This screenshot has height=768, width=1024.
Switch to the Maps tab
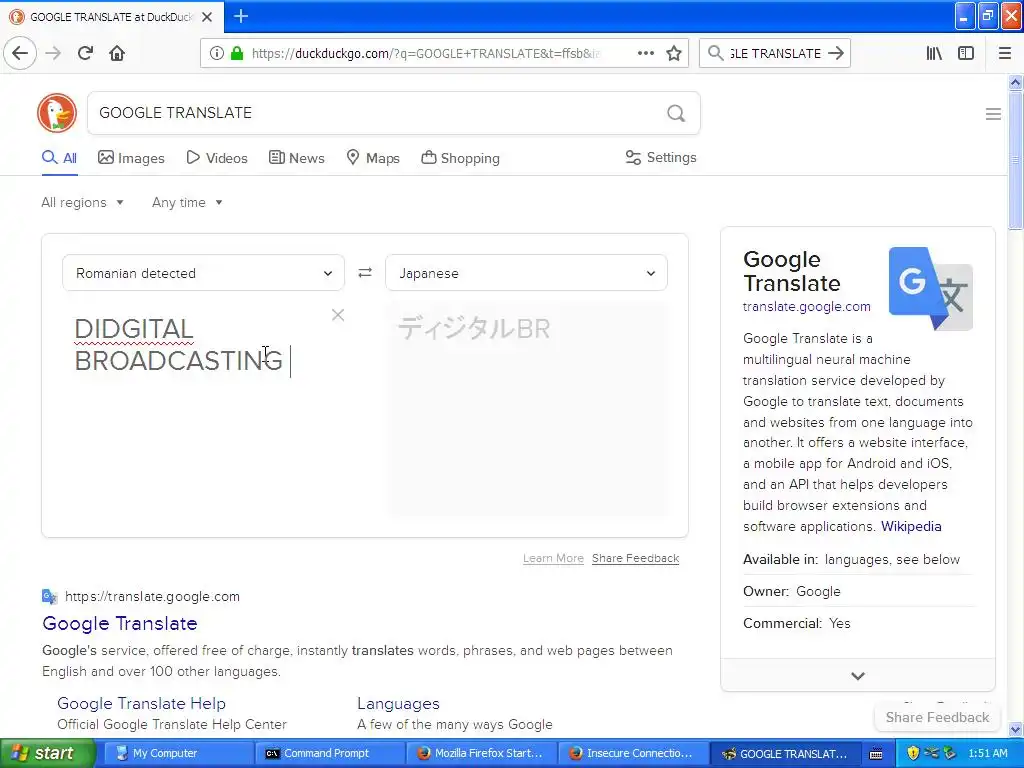coord(373,158)
